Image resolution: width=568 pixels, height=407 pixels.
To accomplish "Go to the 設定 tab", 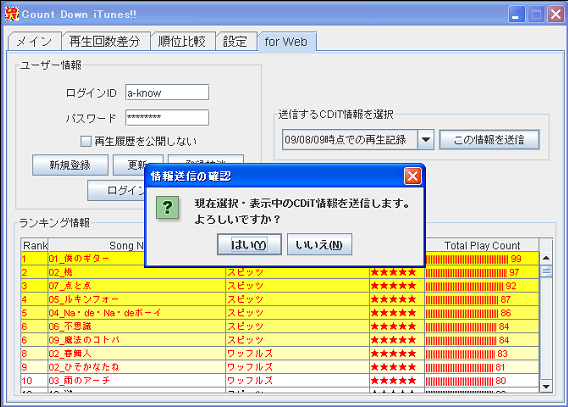I will (235, 41).
